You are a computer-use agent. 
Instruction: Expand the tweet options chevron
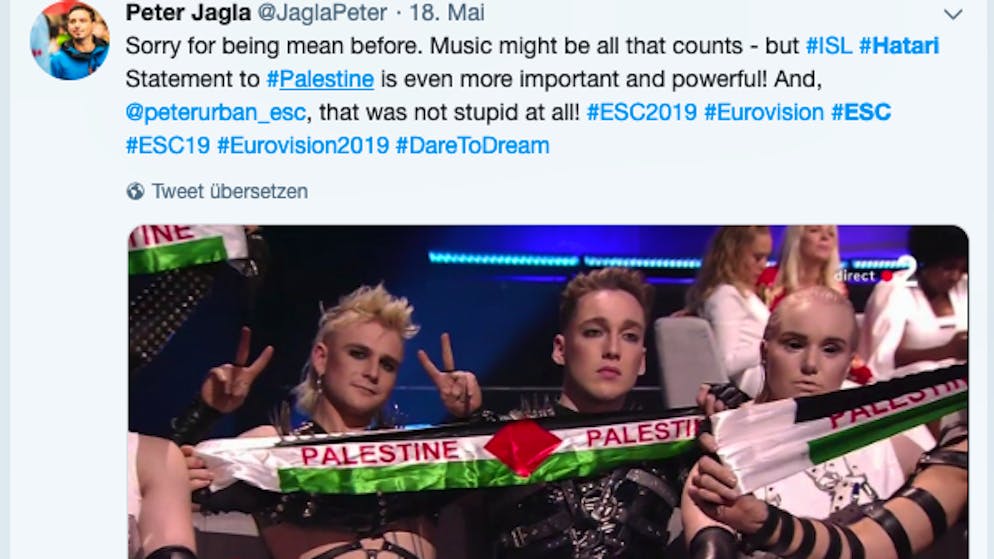953,14
